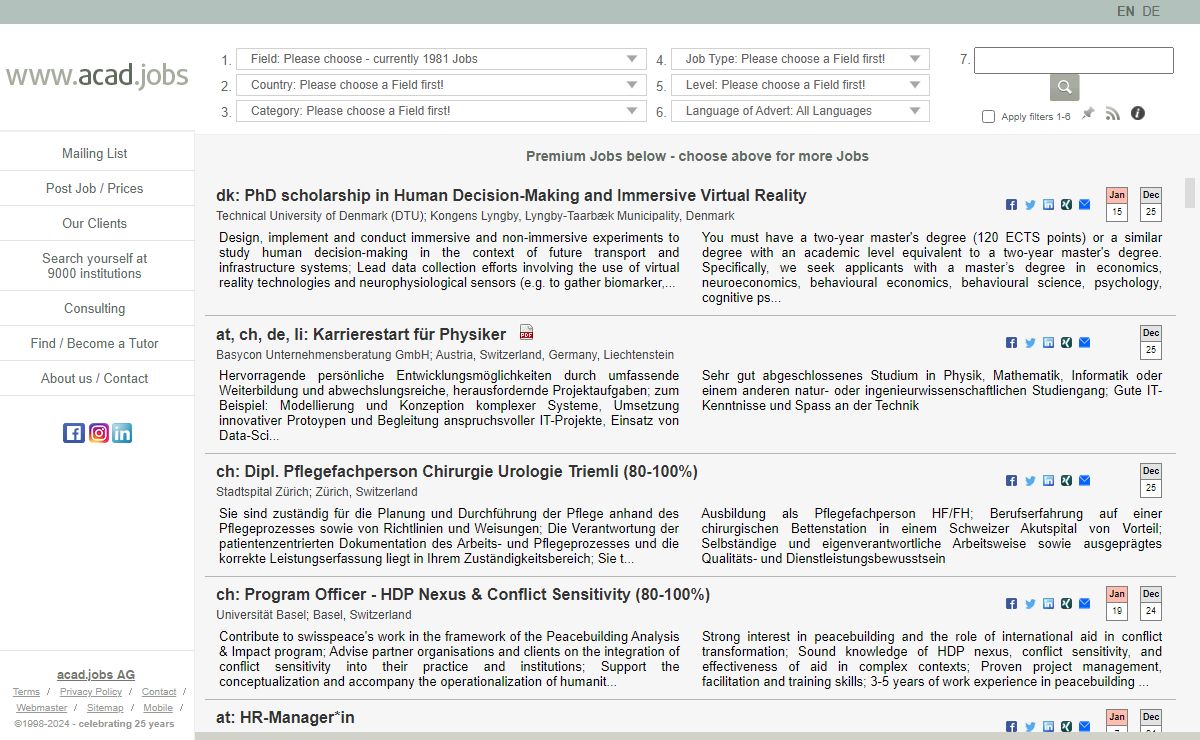The image size is (1200, 740).
Task: Open the Karrierestart für Physiker job title
Action: point(361,333)
